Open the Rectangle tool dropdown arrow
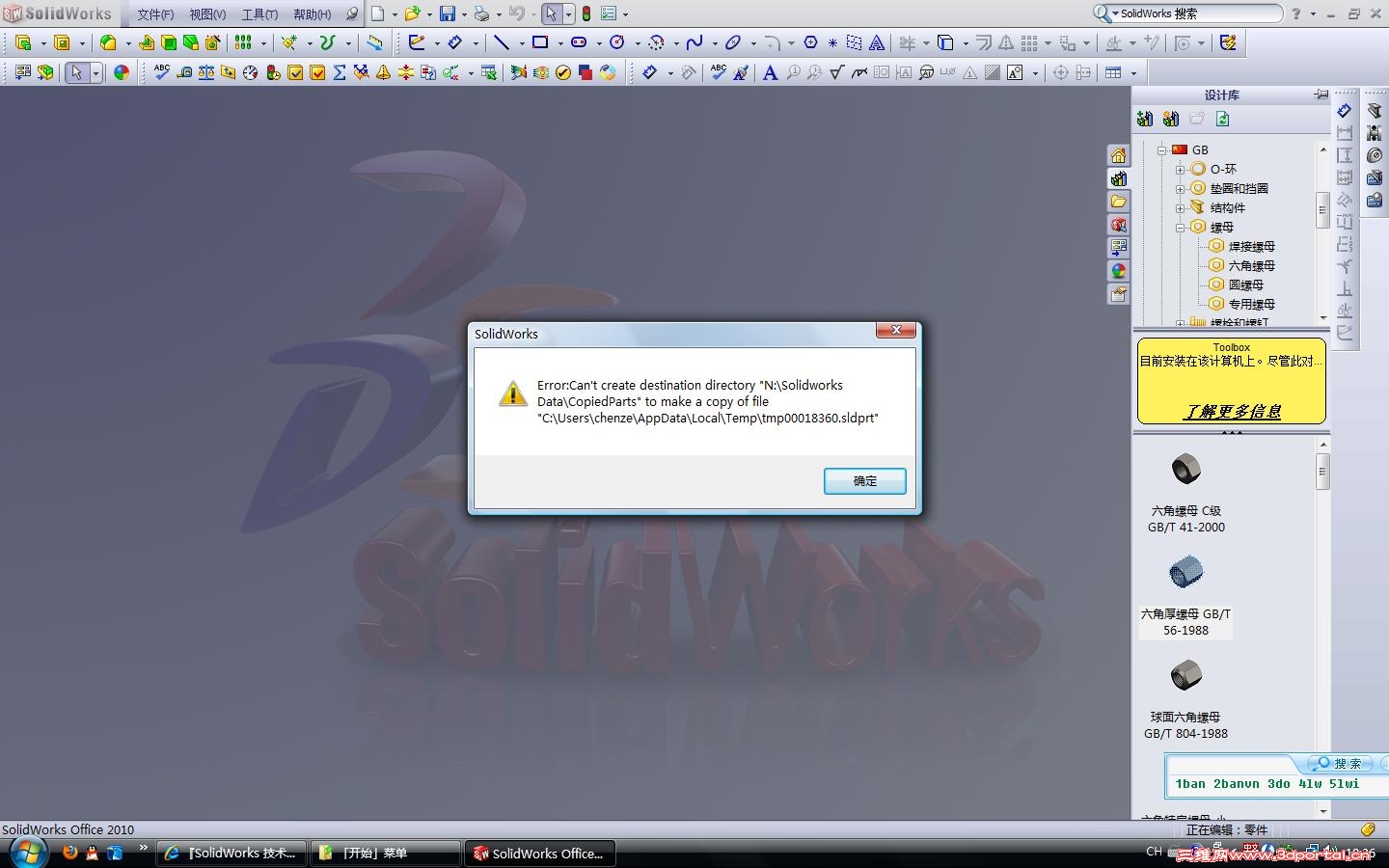Screen dimensions: 1389x868 [x=559, y=43]
